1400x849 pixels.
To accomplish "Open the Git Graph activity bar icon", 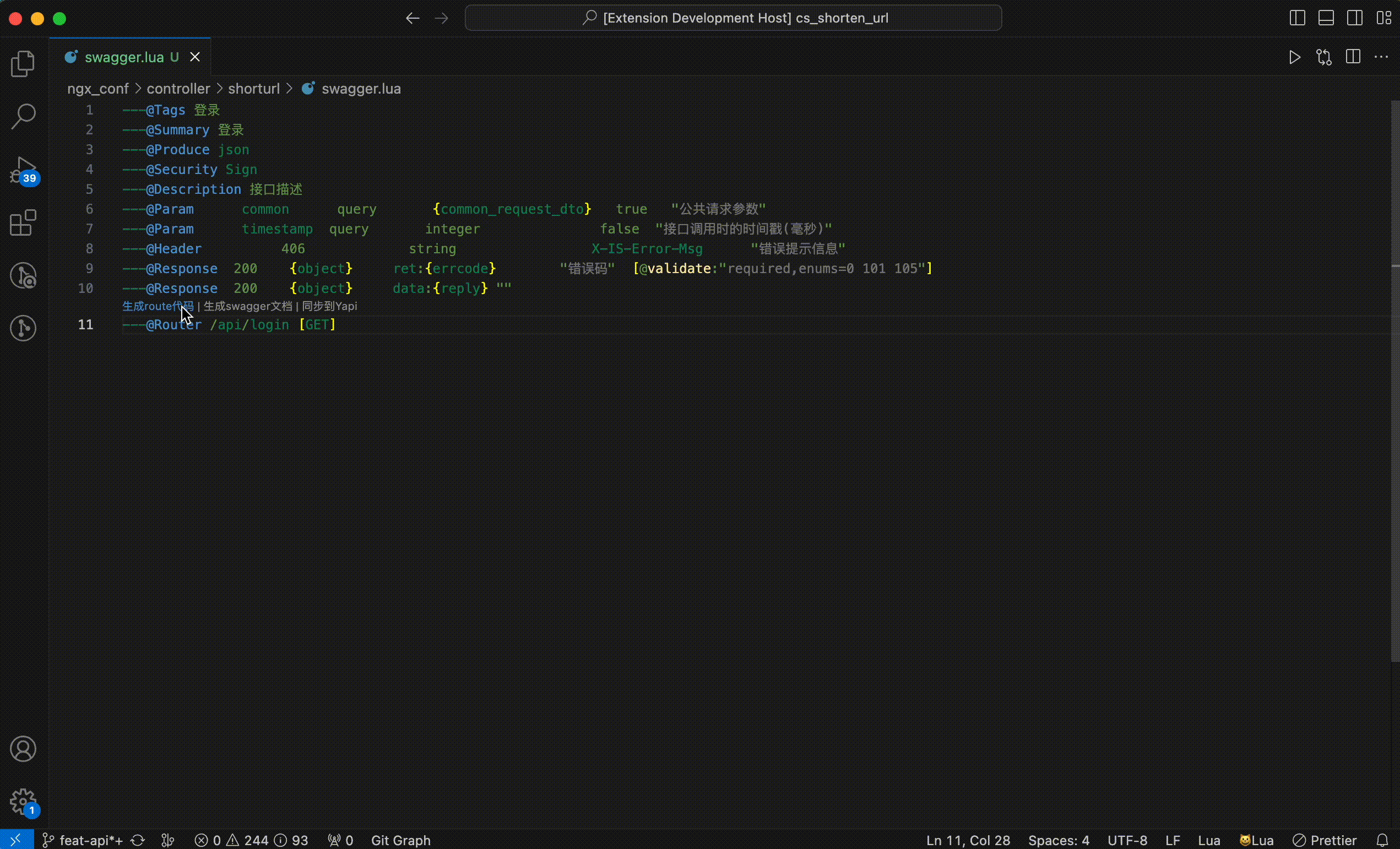I will [x=23, y=328].
